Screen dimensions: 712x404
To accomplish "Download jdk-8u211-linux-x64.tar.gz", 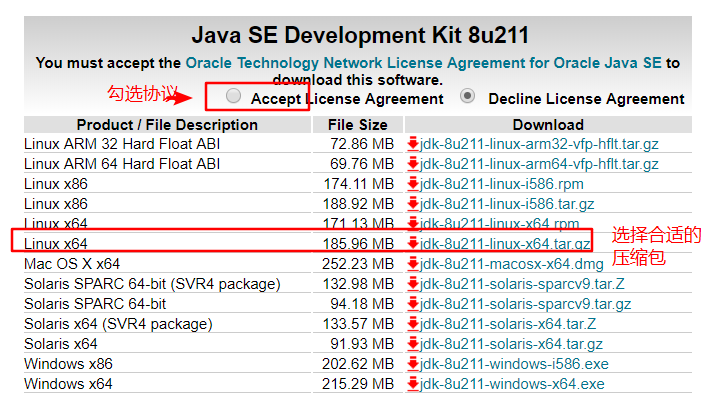I will coord(505,244).
